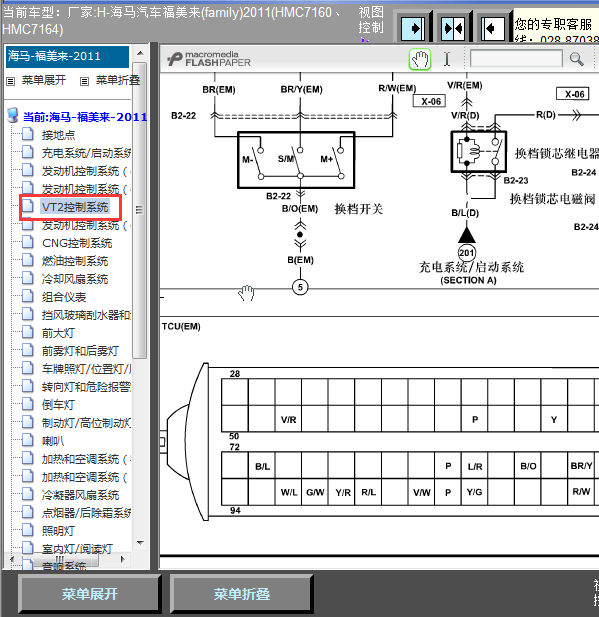Open the 冷却风扇系统 tree item

point(75,279)
